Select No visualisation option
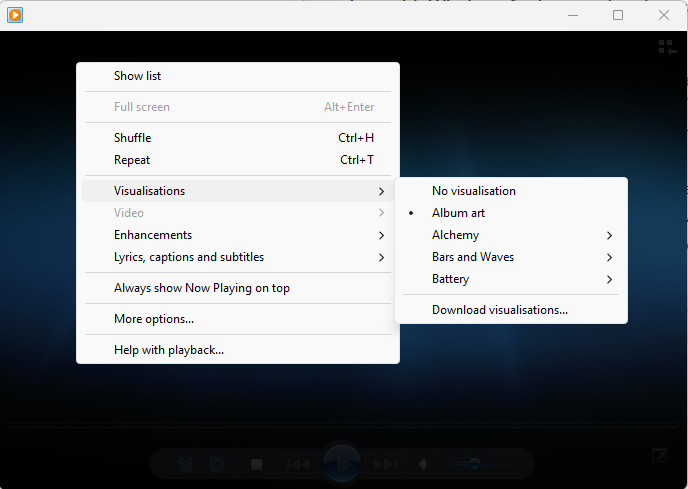The image size is (688, 489). [x=511, y=191]
